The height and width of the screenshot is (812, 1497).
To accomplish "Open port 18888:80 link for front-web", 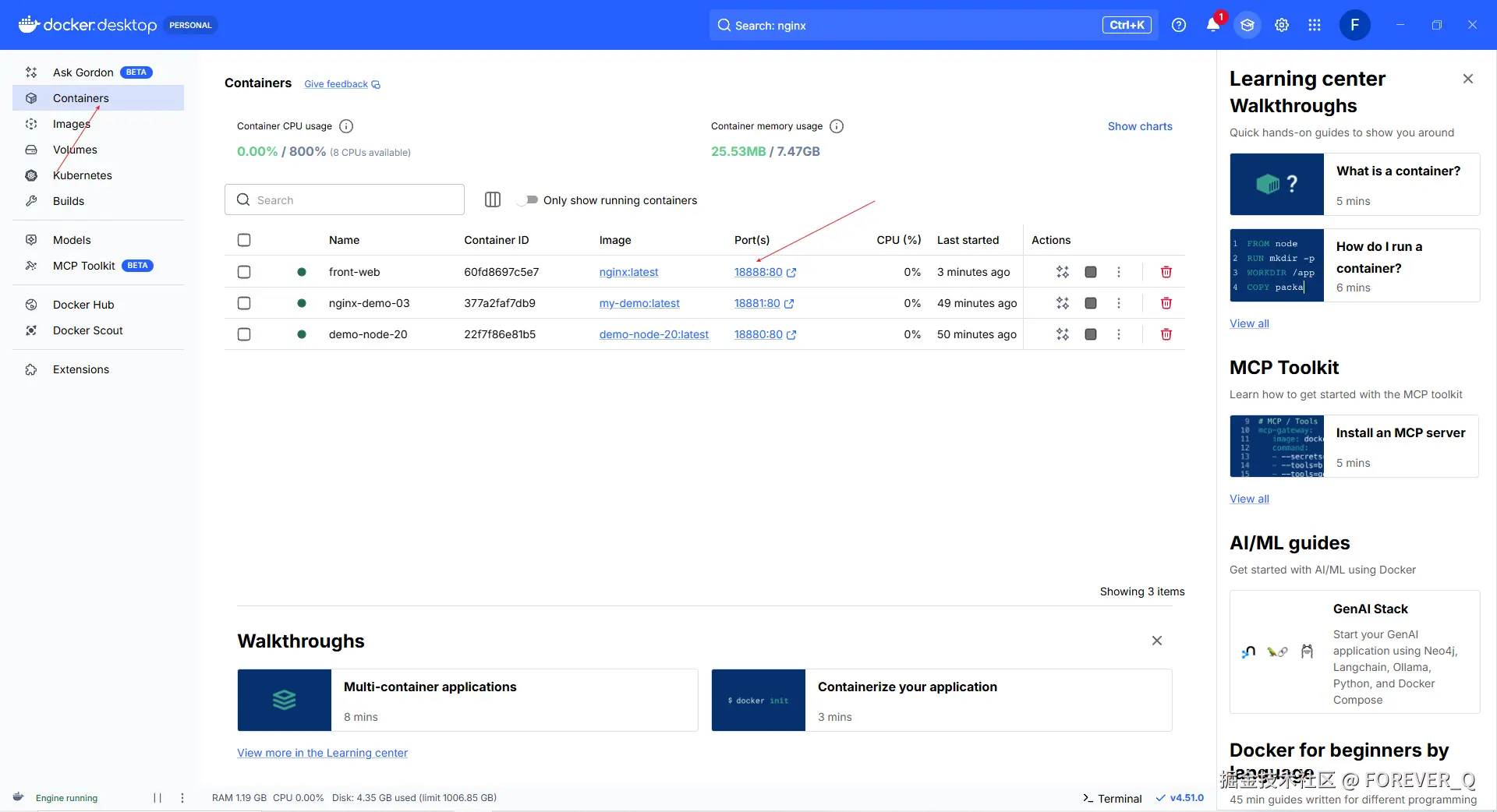I will coord(765,272).
